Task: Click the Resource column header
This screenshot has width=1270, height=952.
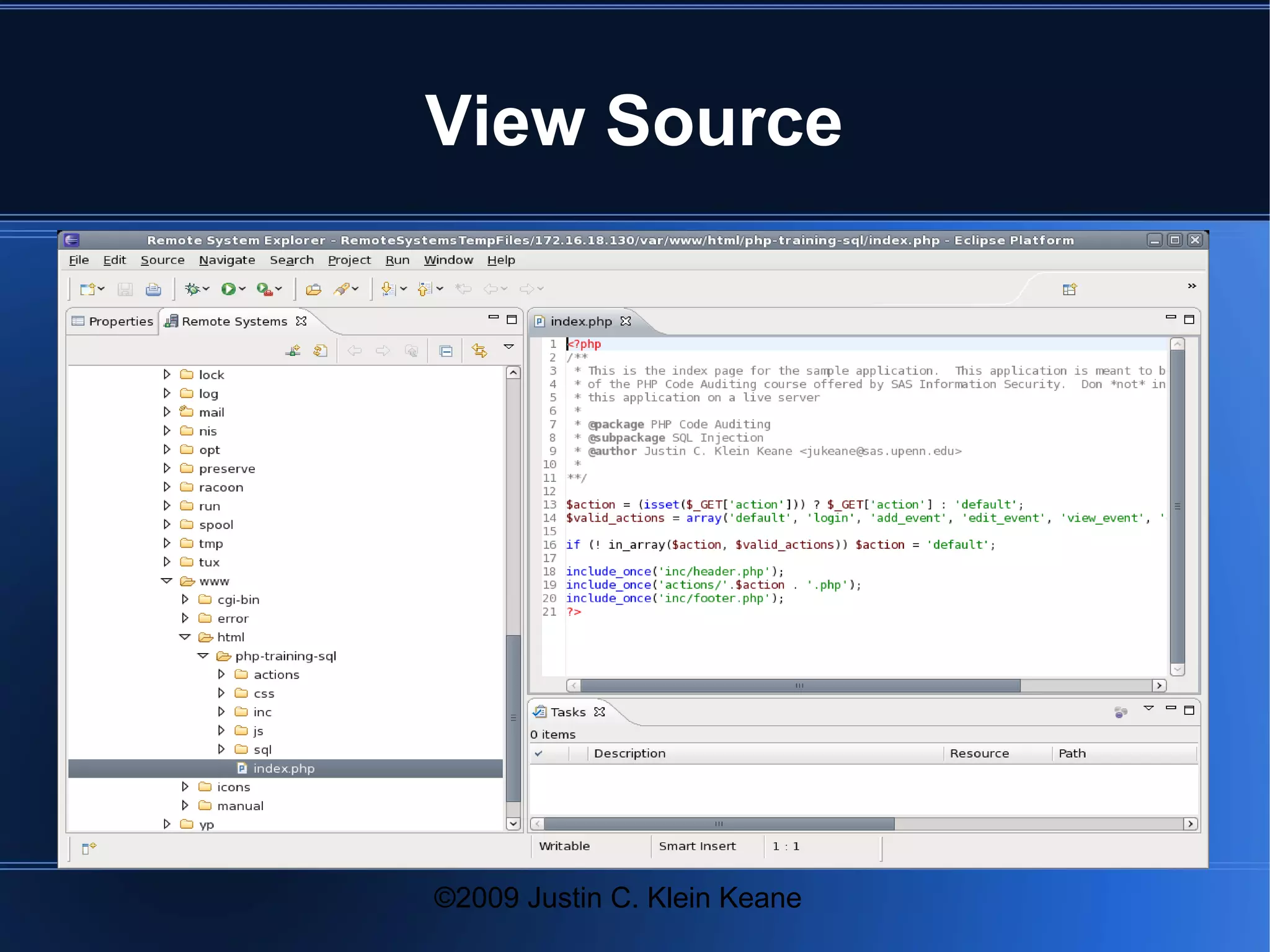Action: (x=998, y=754)
